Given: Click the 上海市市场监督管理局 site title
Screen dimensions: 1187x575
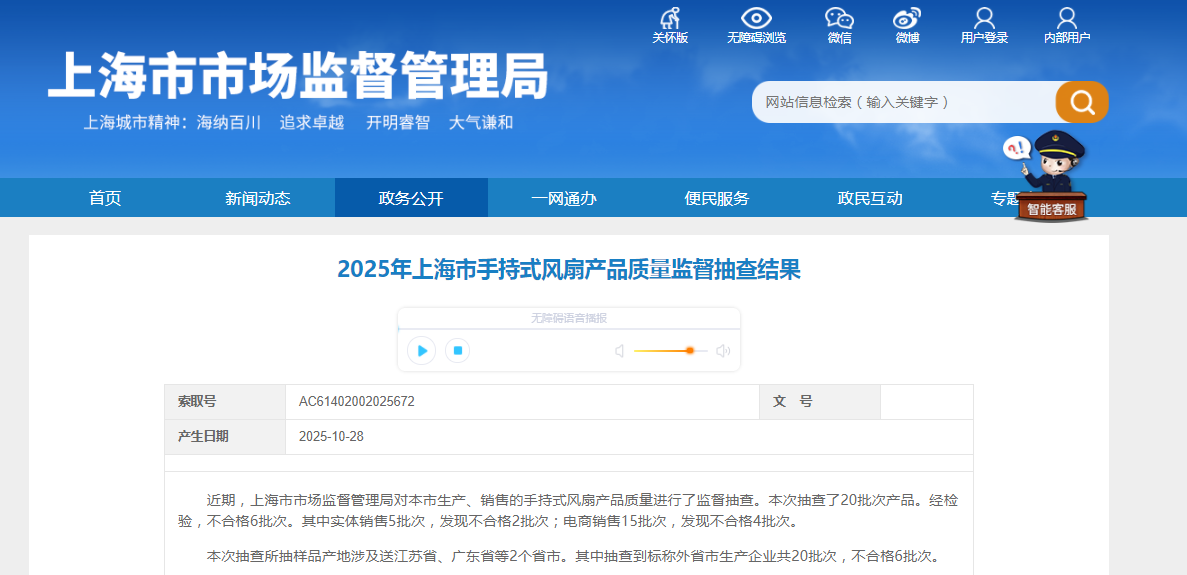Looking at the screenshot, I should 298,76.
